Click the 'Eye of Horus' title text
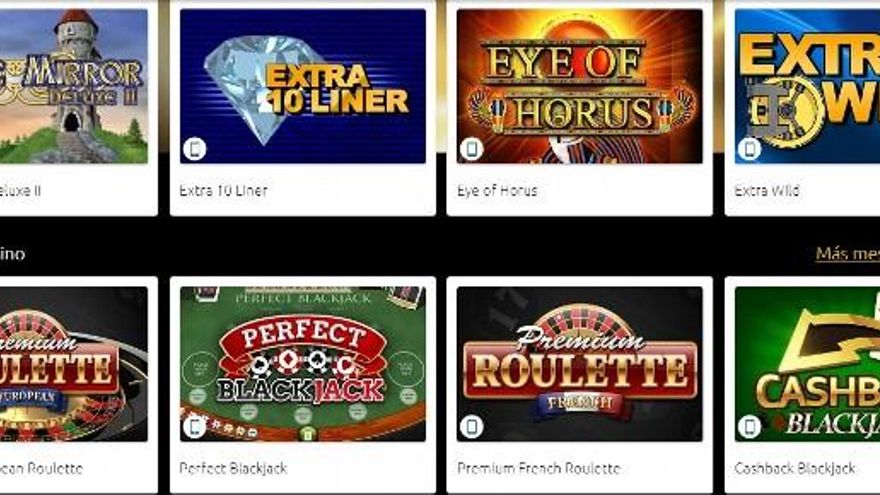Viewport: 880px width, 495px height. point(497,191)
